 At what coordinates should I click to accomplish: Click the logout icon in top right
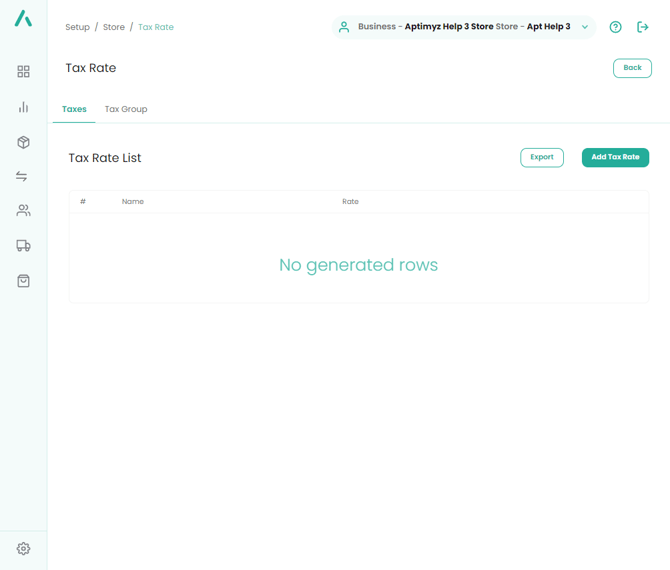(x=643, y=27)
